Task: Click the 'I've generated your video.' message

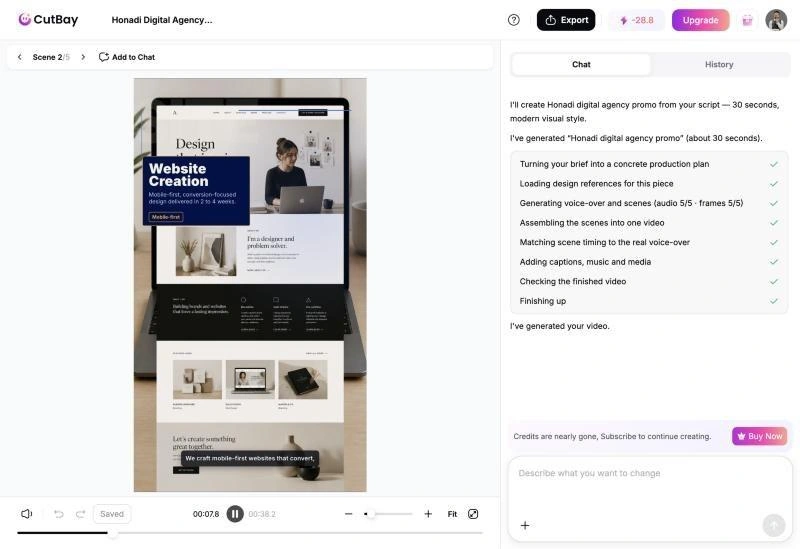Action: click(x=560, y=326)
